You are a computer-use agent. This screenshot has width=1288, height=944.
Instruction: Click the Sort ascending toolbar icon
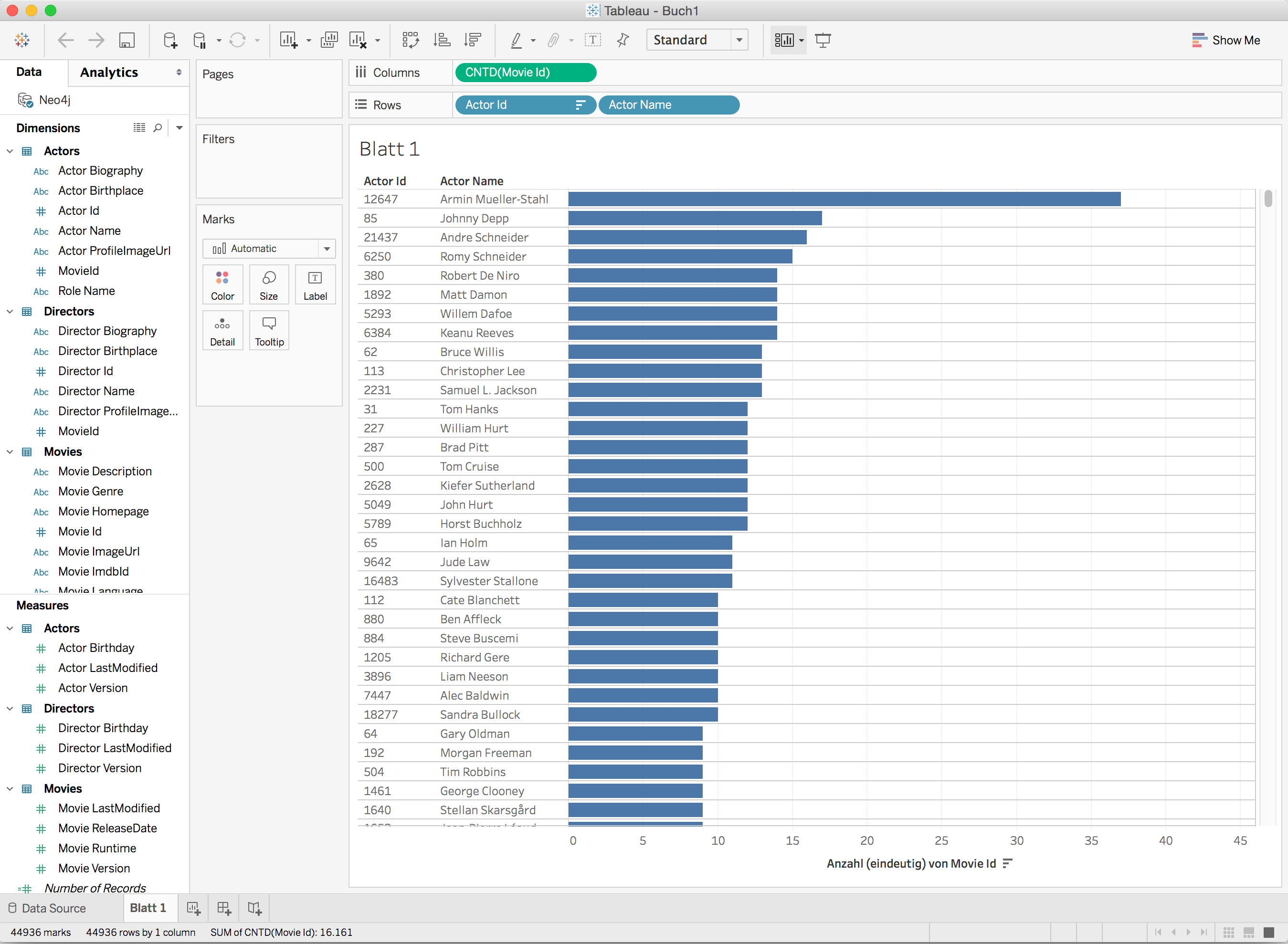(x=442, y=40)
